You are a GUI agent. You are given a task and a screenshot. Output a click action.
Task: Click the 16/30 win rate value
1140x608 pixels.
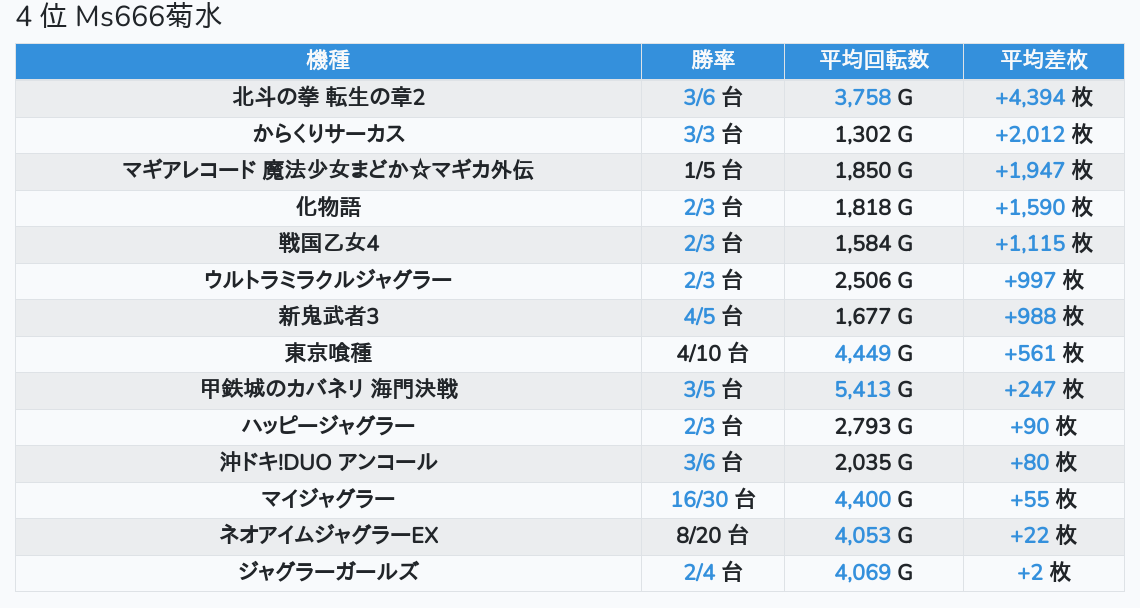[699, 499]
